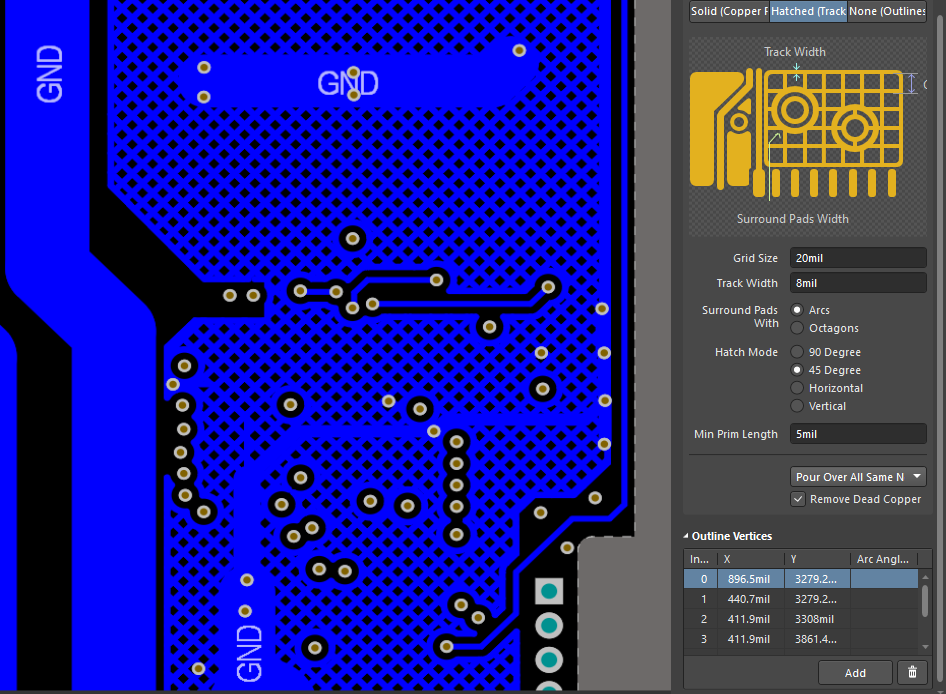This screenshot has height=694, width=946.
Task: Click the Add vertex button
Action: pos(854,673)
